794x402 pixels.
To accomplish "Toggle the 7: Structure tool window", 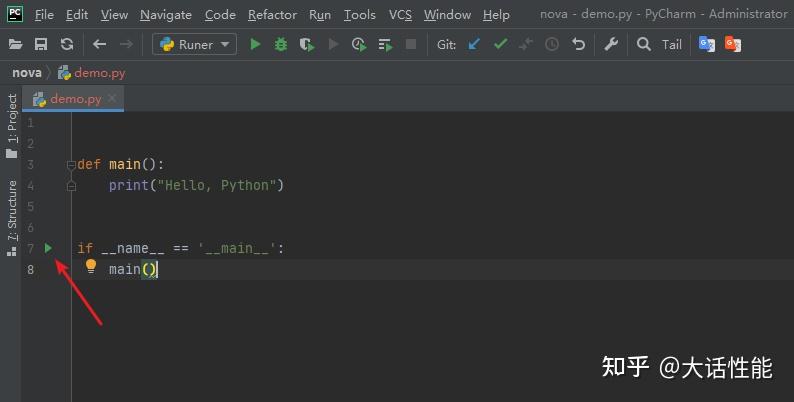I will (x=12, y=218).
